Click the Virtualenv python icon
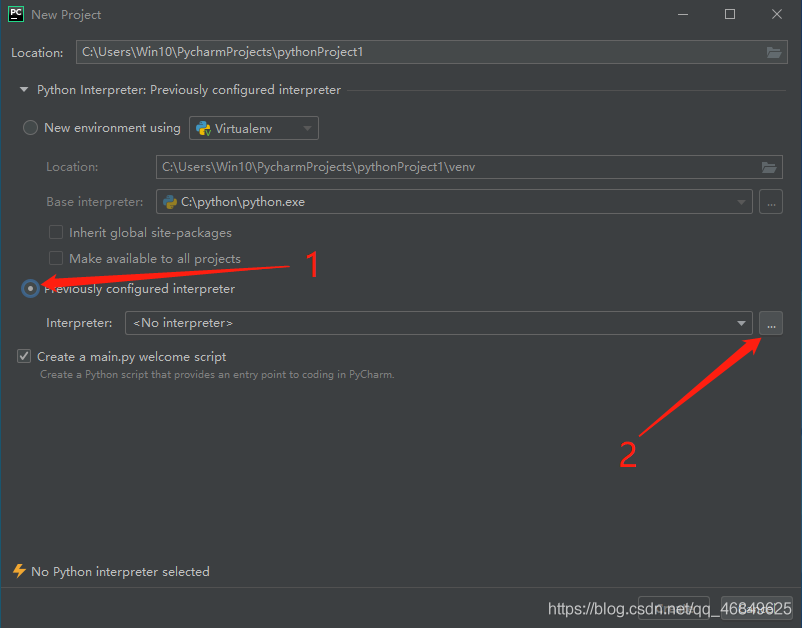802x628 pixels. click(203, 128)
